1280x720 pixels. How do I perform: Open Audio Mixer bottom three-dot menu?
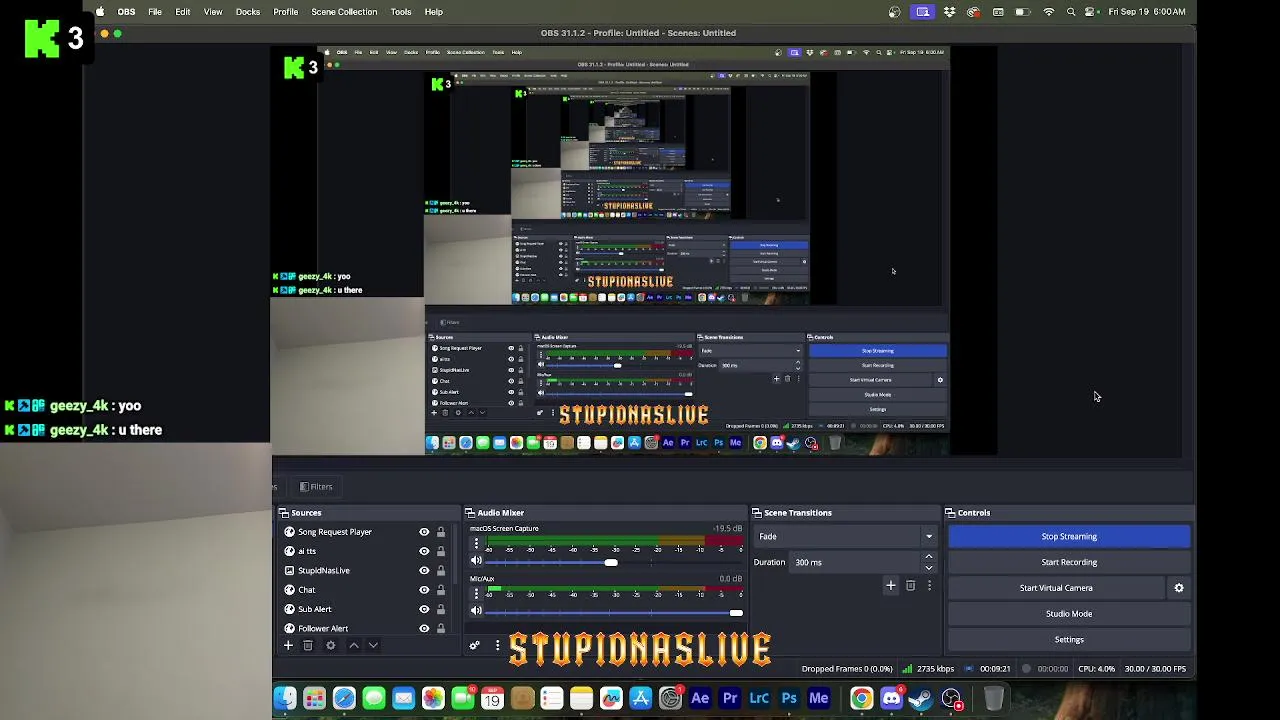(497, 646)
